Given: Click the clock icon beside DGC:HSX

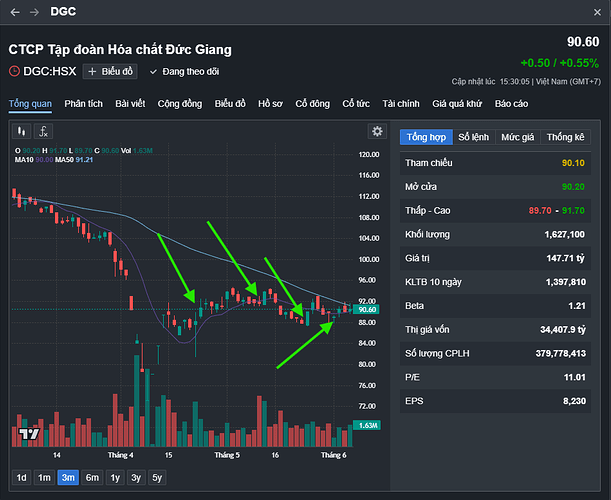Looking at the screenshot, I should (14, 72).
